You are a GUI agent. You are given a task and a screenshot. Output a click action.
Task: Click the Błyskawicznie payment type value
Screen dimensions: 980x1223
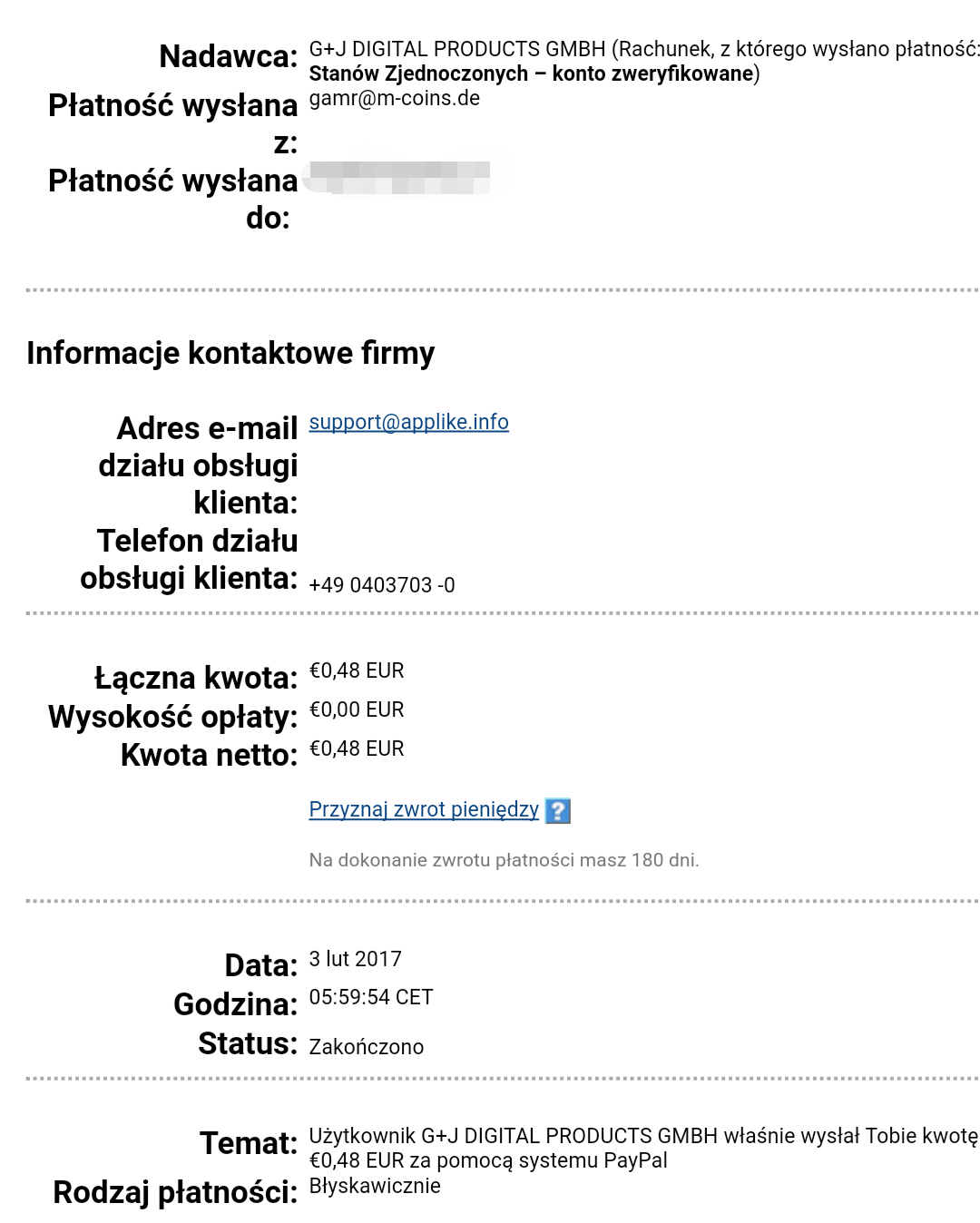375,1186
